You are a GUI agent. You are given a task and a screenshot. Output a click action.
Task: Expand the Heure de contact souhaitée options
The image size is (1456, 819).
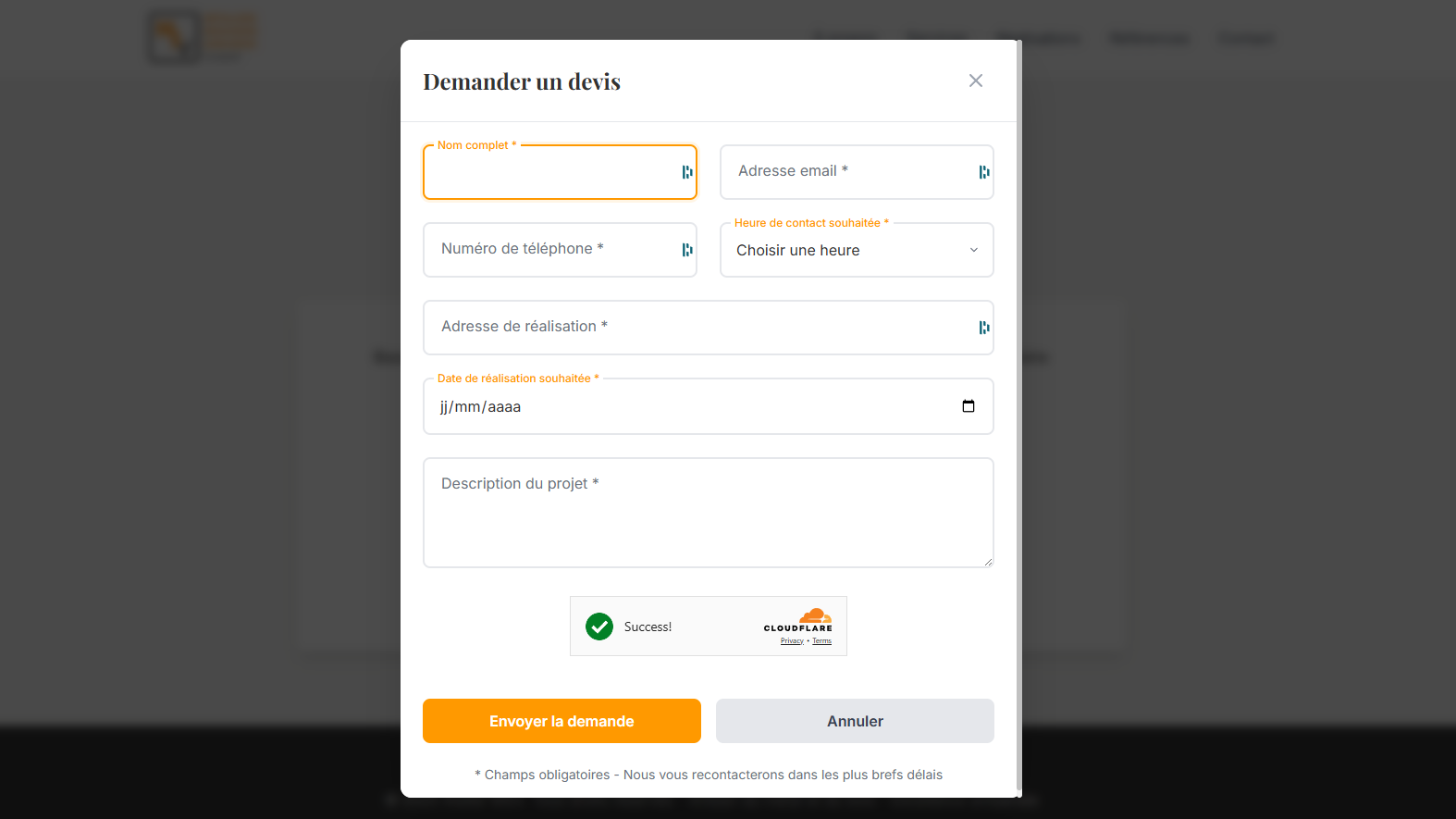point(856,250)
